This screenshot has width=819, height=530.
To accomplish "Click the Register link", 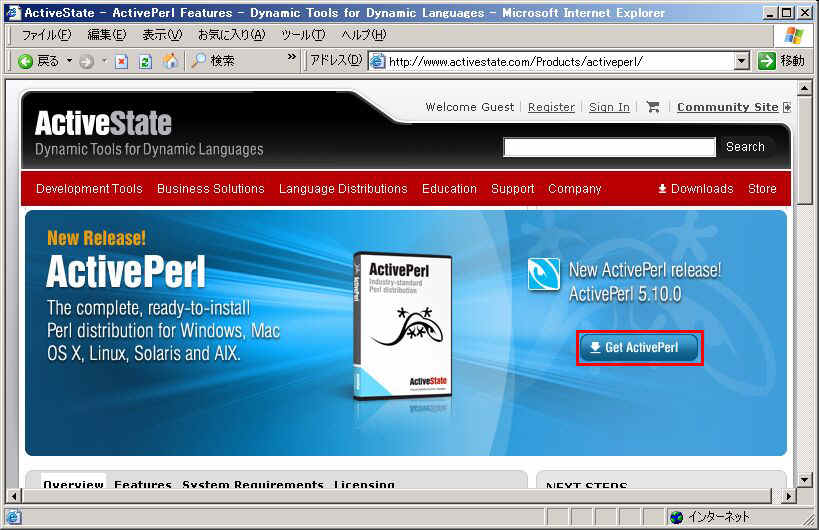I will [x=551, y=107].
